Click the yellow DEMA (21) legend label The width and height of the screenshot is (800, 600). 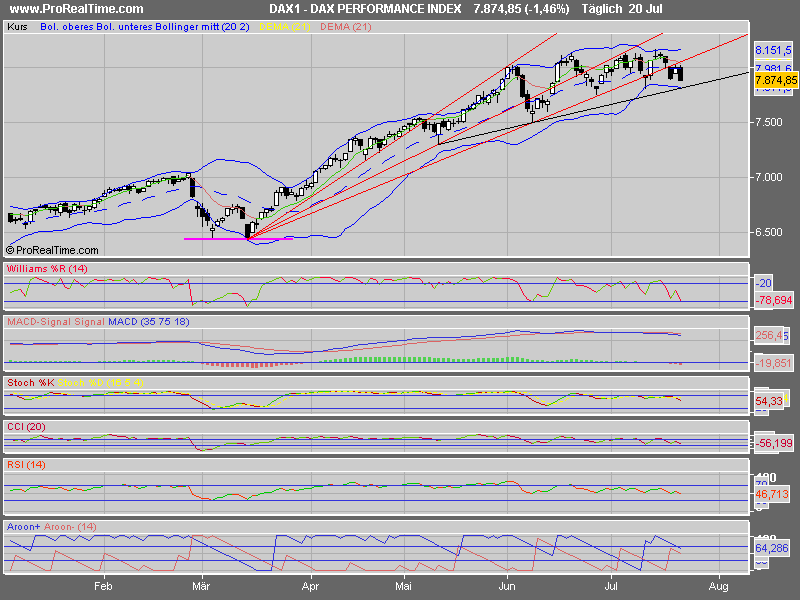pos(285,27)
